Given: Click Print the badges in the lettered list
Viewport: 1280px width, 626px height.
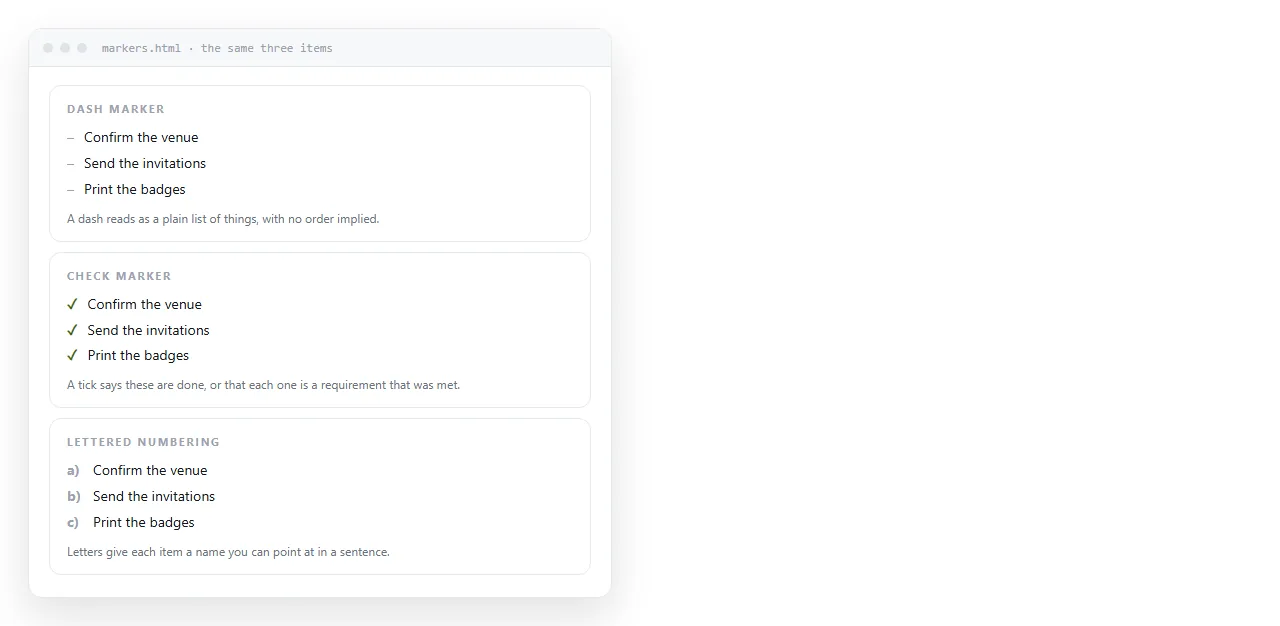Looking at the screenshot, I should [144, 522].
